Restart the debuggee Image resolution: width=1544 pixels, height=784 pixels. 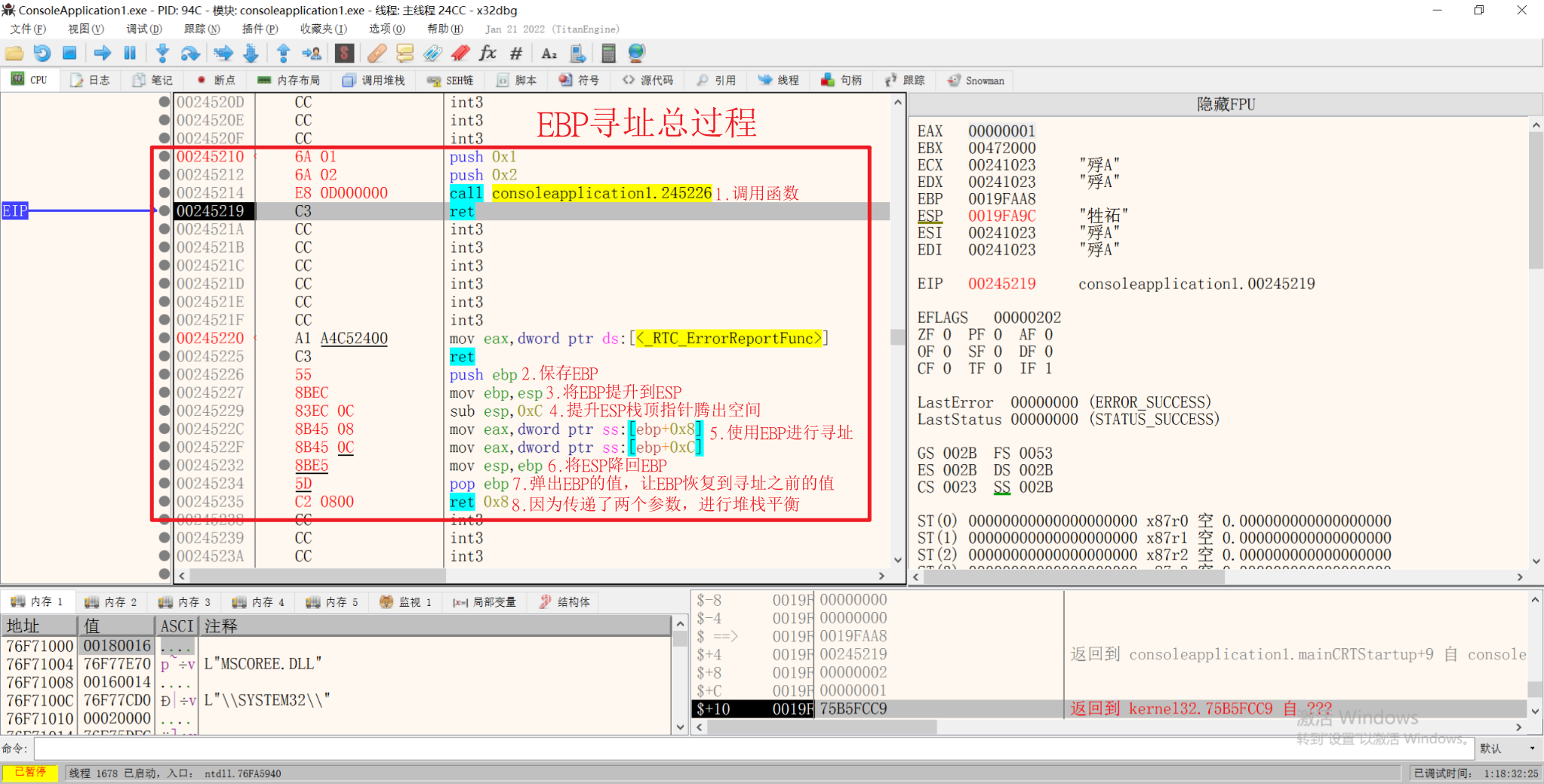tap(42, 53)
